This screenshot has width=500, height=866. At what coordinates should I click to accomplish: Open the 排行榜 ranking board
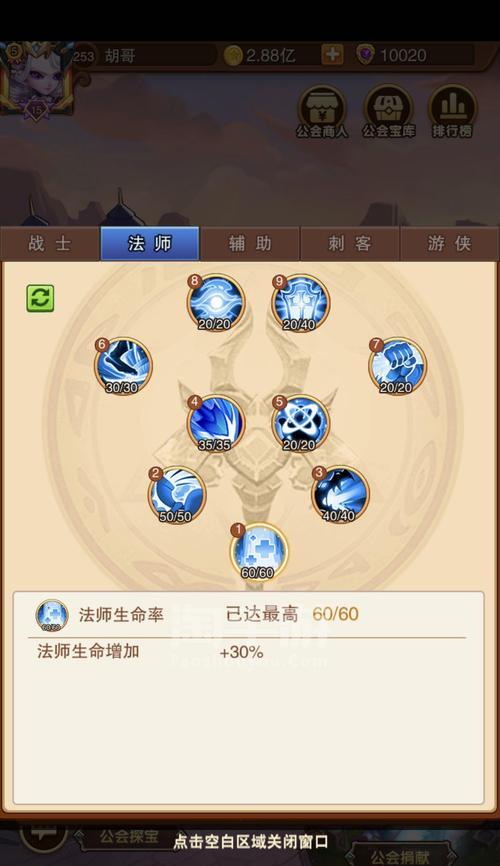(452, 112)
